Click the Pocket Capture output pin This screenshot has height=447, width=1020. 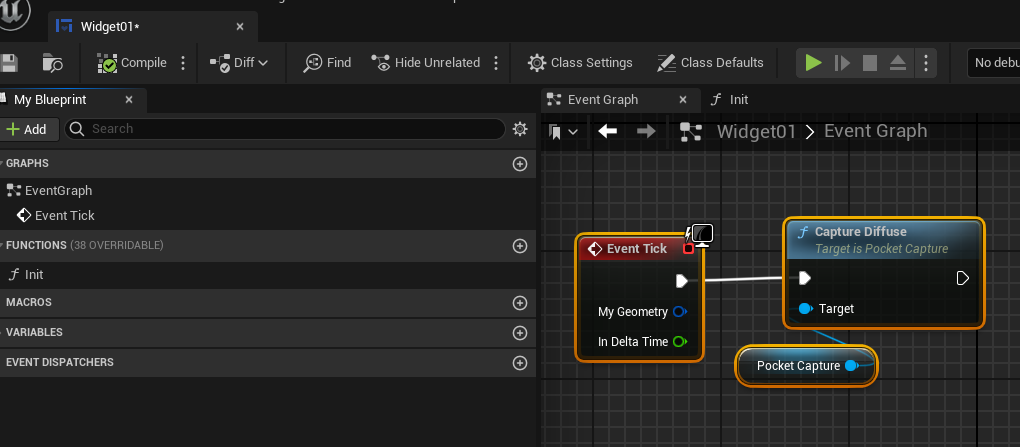click(x=852, y=366)
